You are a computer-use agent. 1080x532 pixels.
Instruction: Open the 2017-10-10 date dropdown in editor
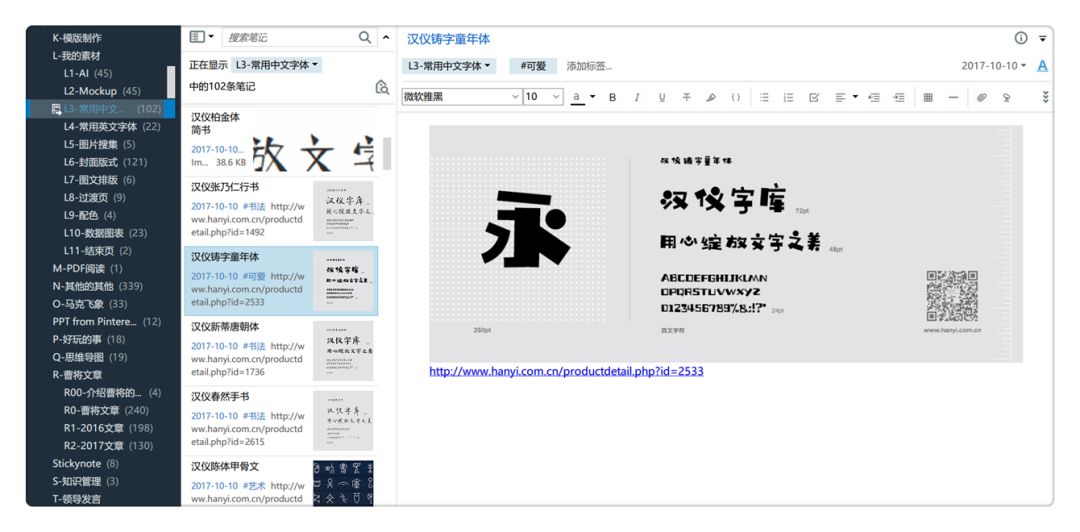(994, 65)
